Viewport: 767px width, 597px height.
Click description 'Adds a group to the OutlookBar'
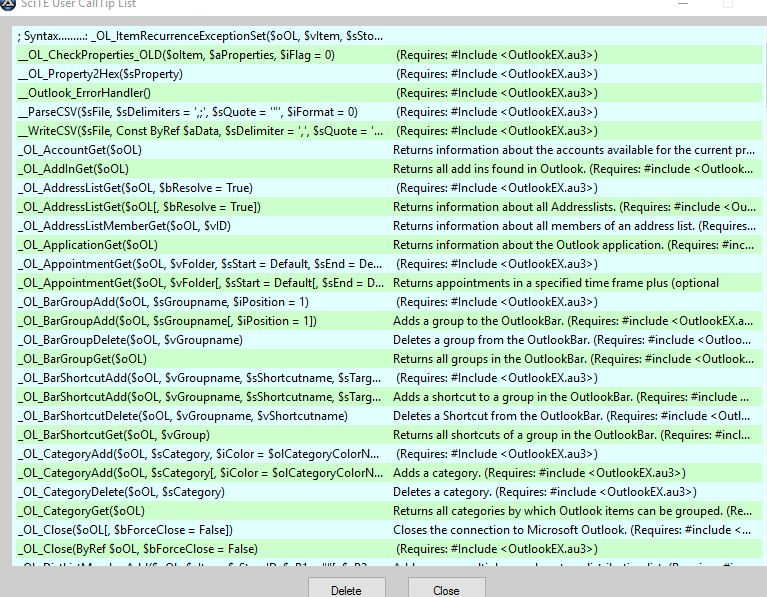click(x=573, y=322)
